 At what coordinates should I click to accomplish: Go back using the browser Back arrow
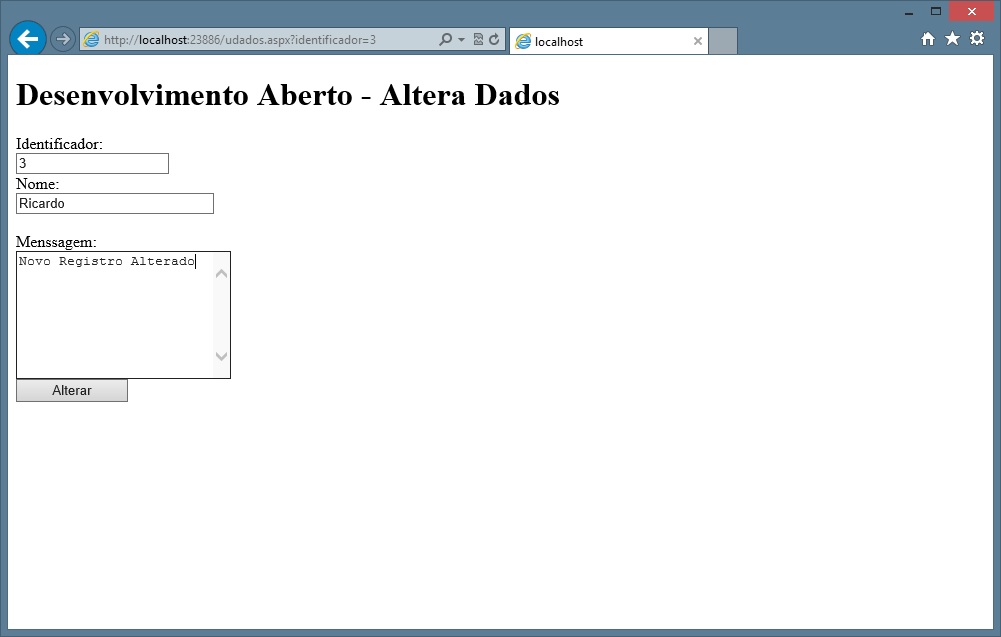click(x=27, y=39)
